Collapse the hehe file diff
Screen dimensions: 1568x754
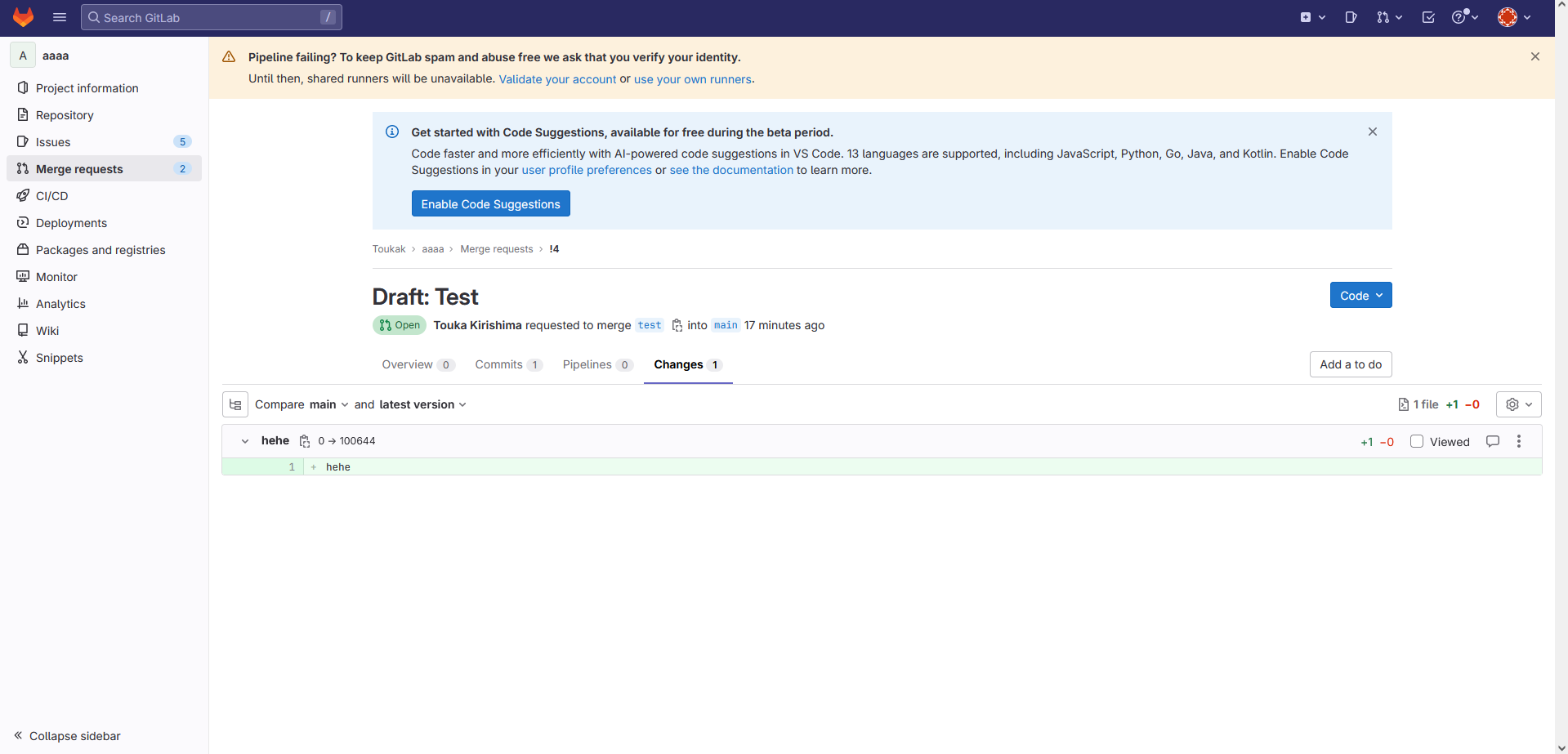pos(244,441)
